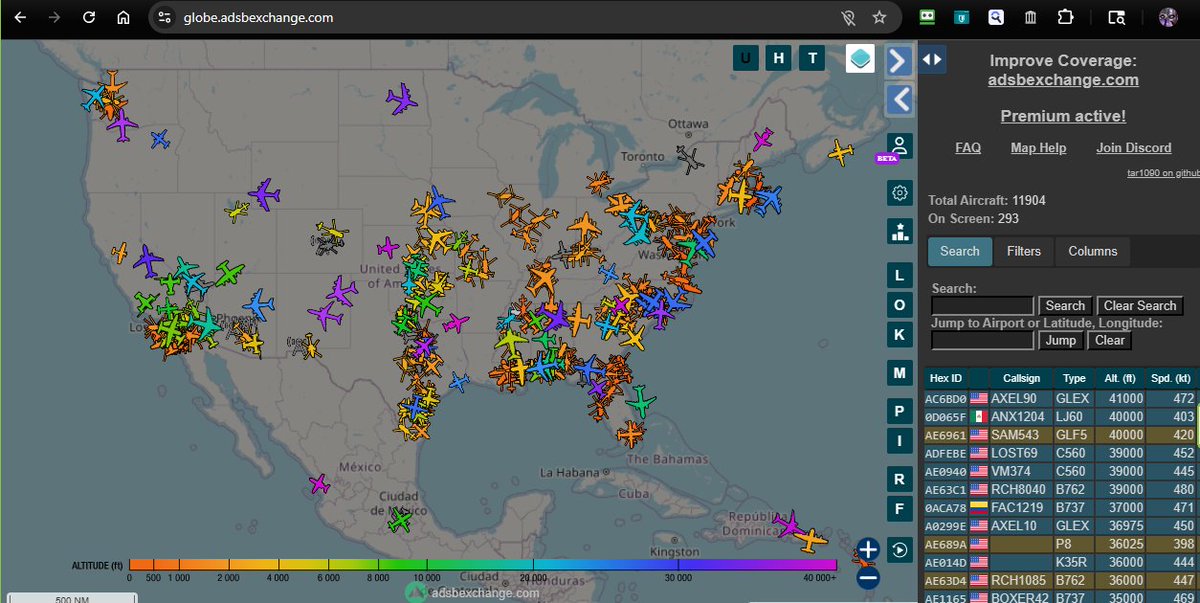
Task: Click the Search button
Action: point(1065,306)
